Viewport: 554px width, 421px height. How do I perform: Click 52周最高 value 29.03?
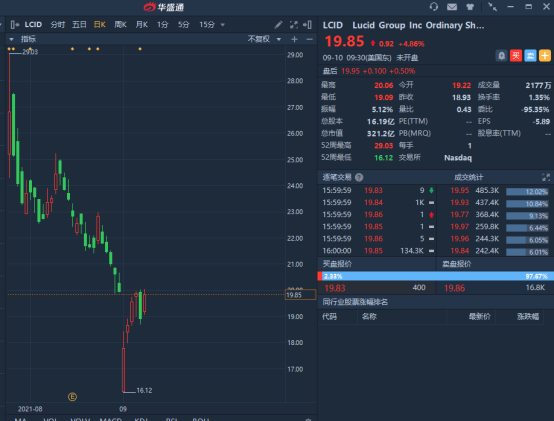coord(383,146)
